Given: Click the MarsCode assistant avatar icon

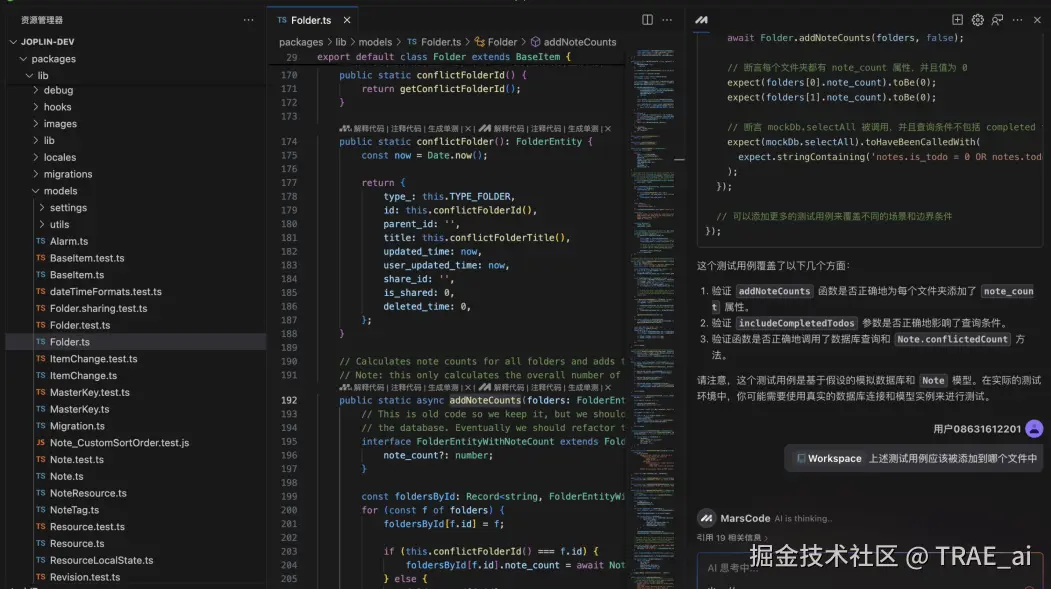Looking at the screenshot, I should 706,518.
